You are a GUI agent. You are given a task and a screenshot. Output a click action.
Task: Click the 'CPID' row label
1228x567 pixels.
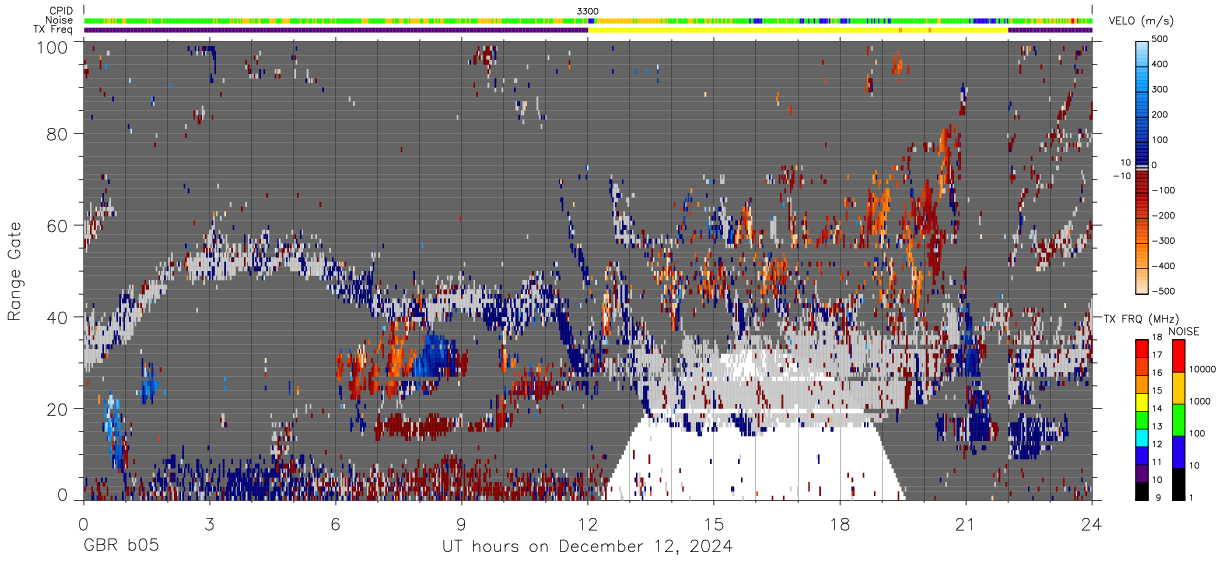61,10
